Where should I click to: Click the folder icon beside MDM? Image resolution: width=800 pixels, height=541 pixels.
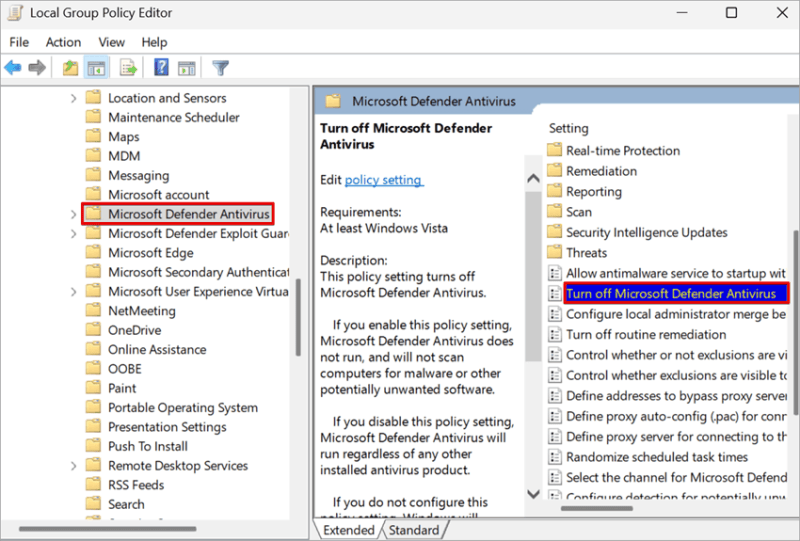tap(93, 156)
